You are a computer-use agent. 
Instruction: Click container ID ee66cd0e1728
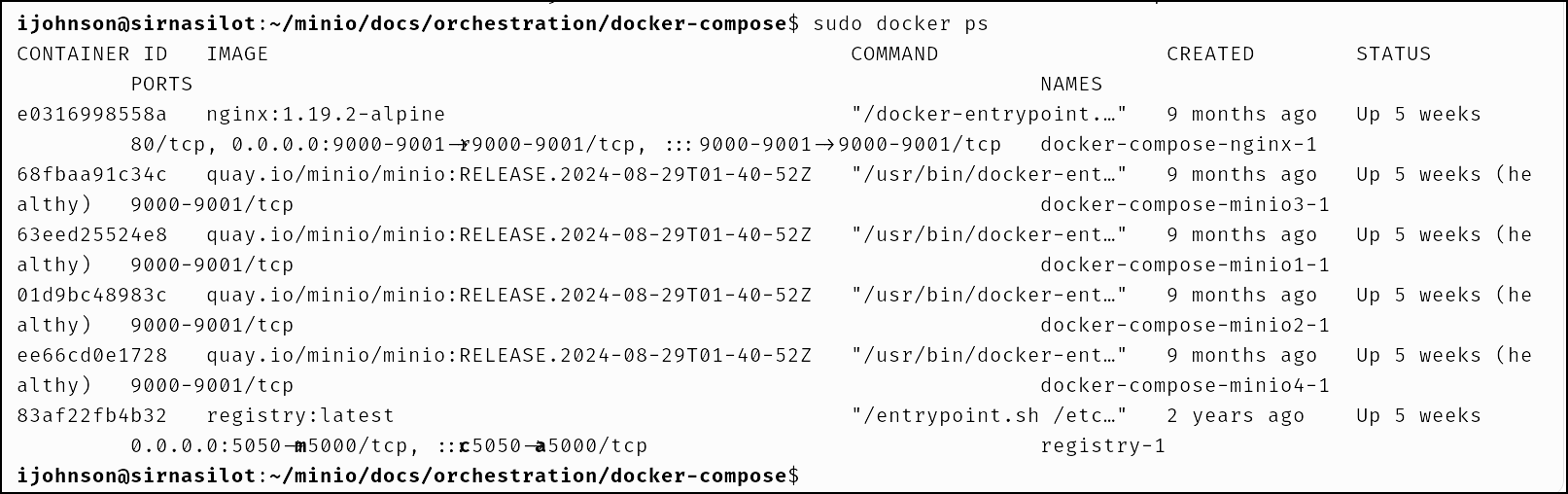point(91,356)
